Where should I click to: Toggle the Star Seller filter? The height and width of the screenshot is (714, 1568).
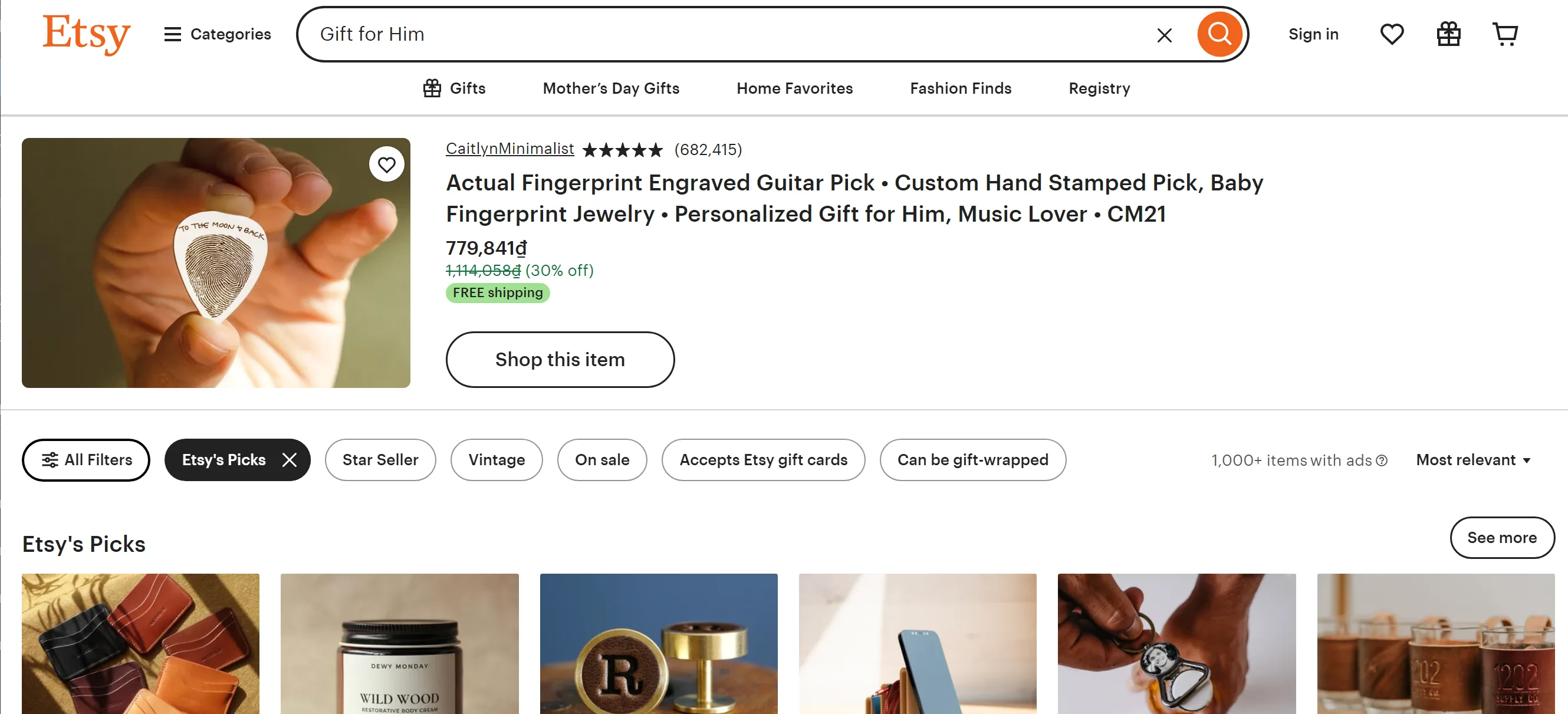coord(380,460)
